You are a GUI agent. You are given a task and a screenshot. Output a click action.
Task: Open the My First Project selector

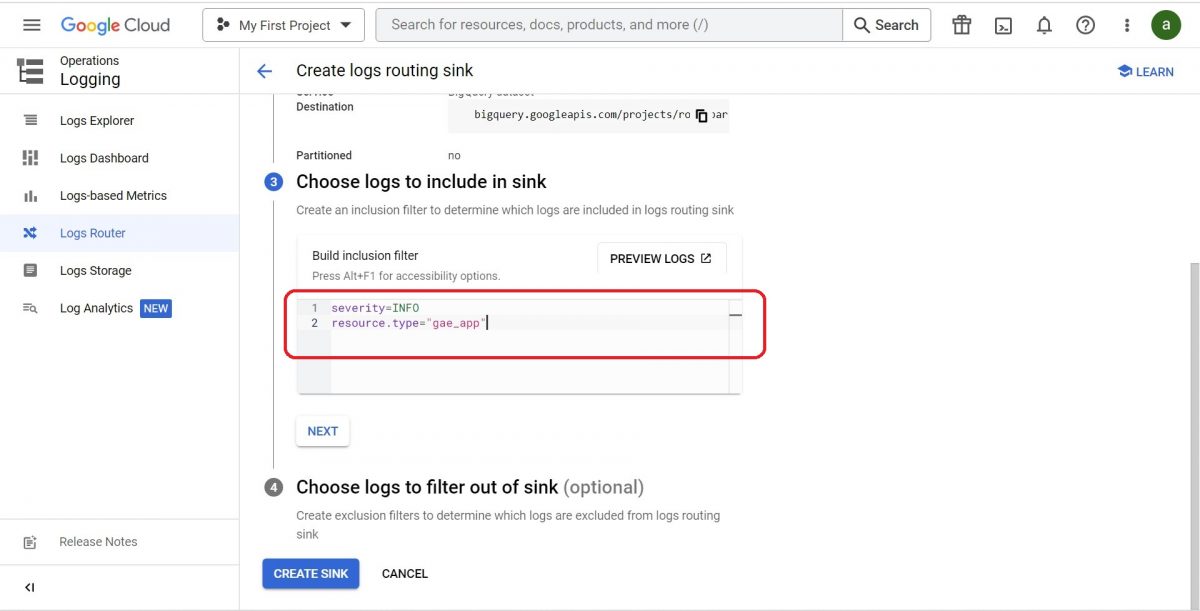(x=283, y=25)
